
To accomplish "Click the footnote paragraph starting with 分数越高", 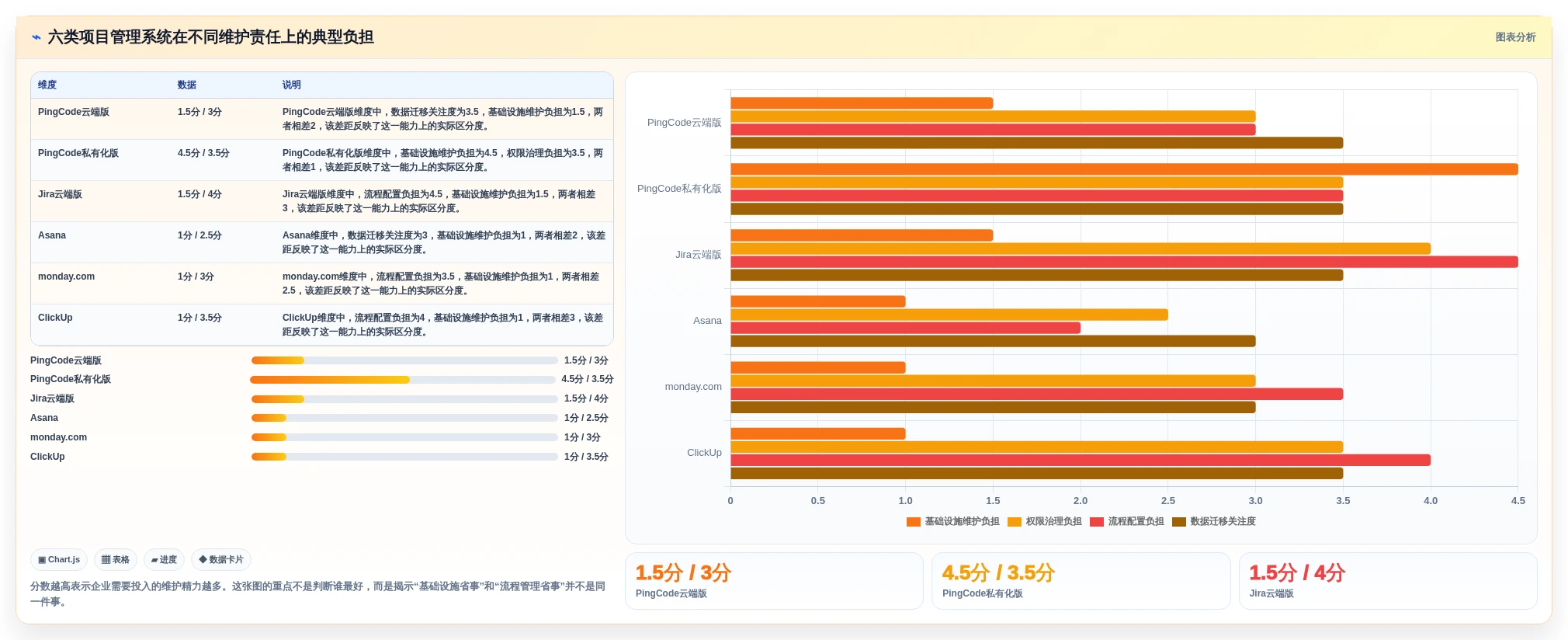I will pyautogui.click(x=317, y=594).
